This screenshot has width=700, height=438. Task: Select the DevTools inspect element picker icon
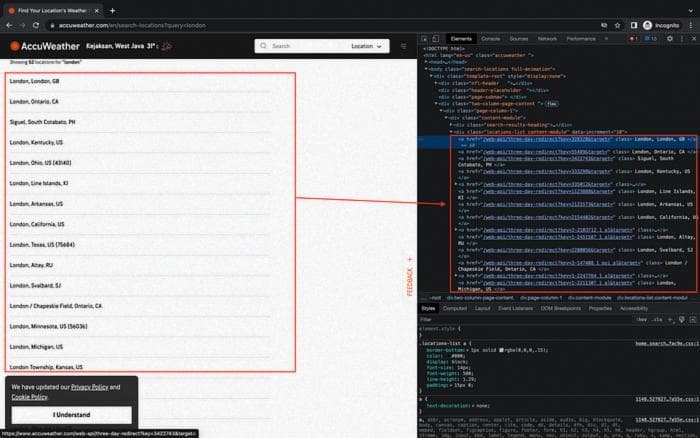tap(426, 38)
